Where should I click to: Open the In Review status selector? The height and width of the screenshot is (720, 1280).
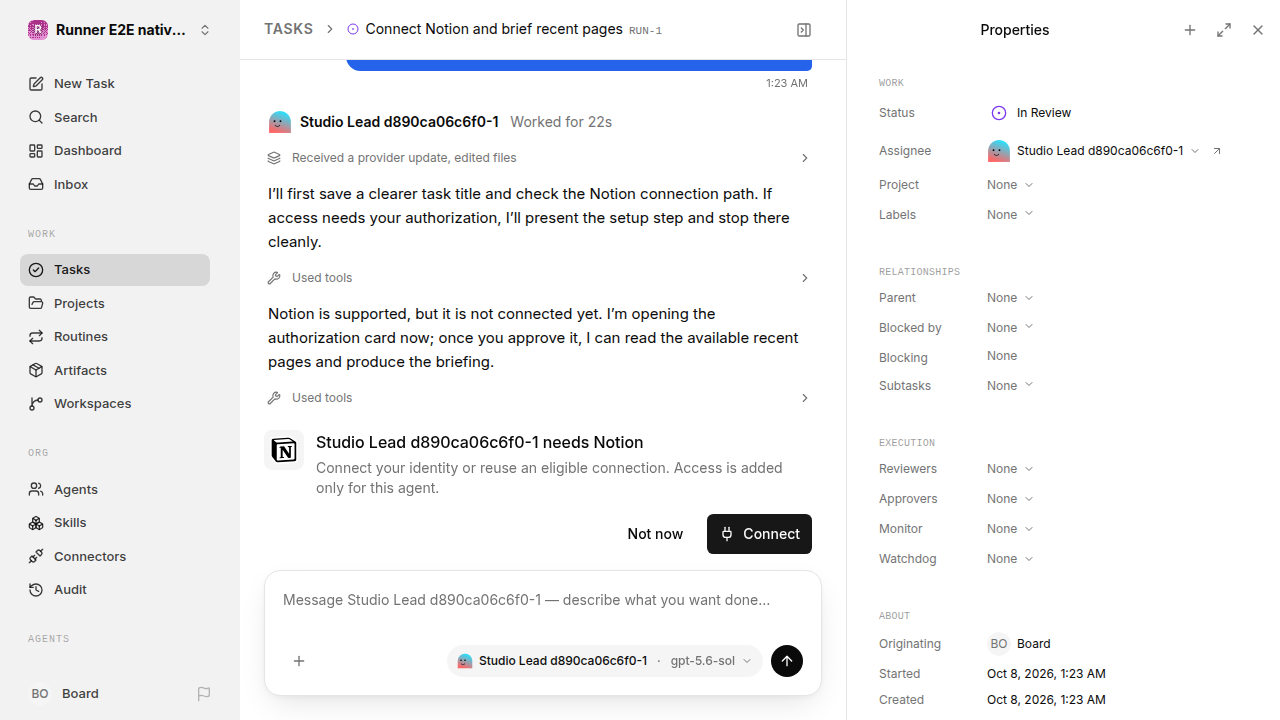[1031, 113]
